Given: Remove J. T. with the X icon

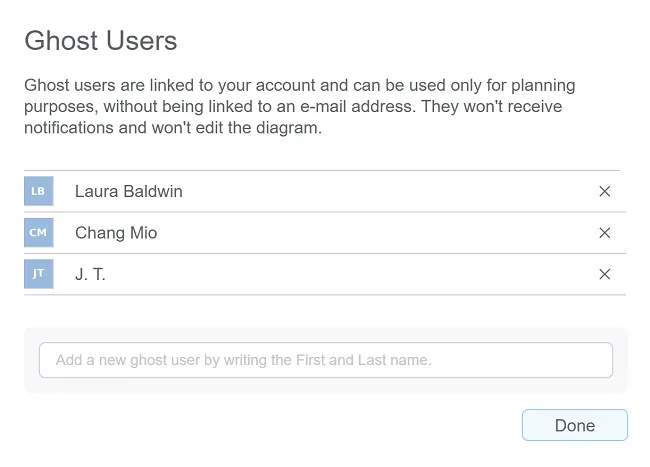Looking at the screenshot, I should point(604,274).
